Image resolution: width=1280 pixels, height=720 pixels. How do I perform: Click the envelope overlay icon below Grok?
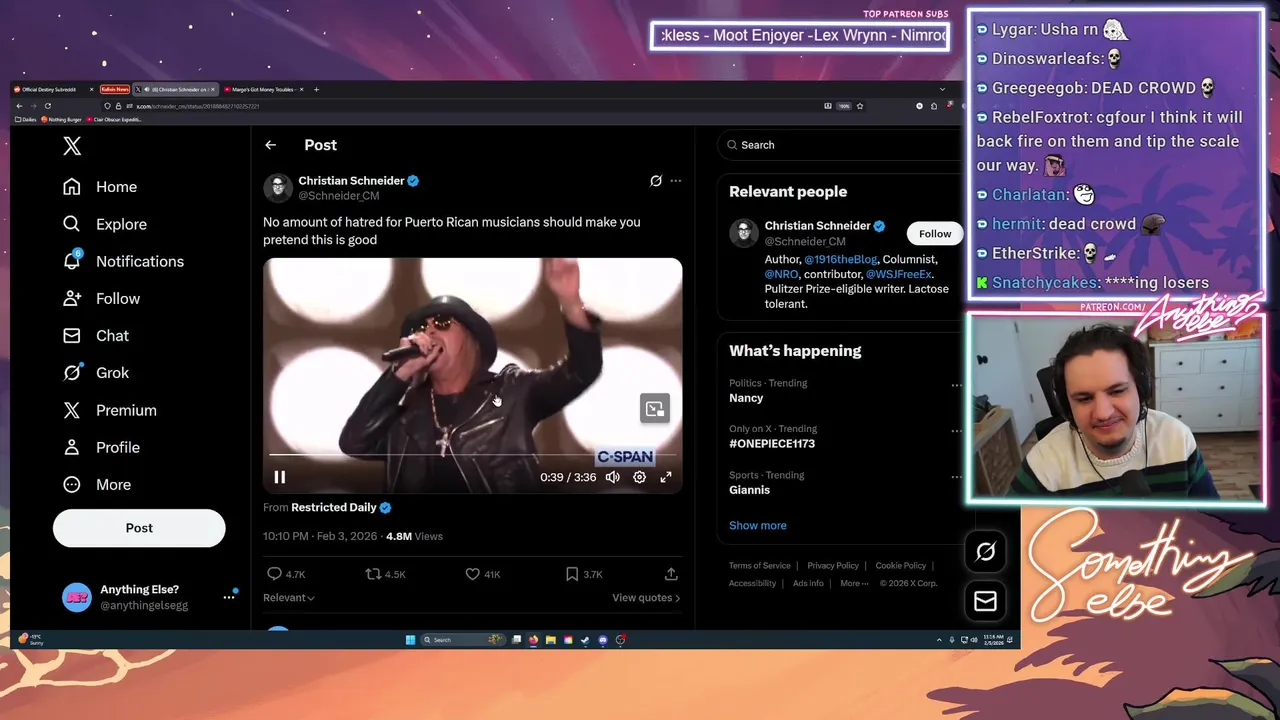point(985,601)
